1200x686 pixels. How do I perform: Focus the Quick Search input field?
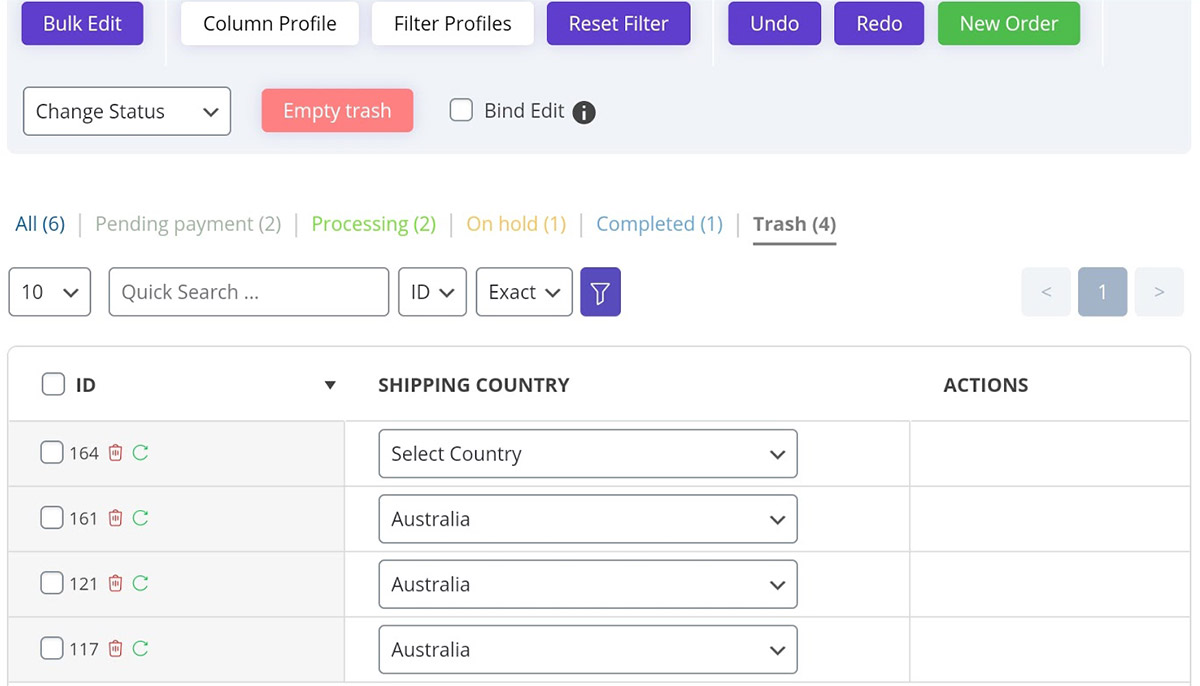249,292
